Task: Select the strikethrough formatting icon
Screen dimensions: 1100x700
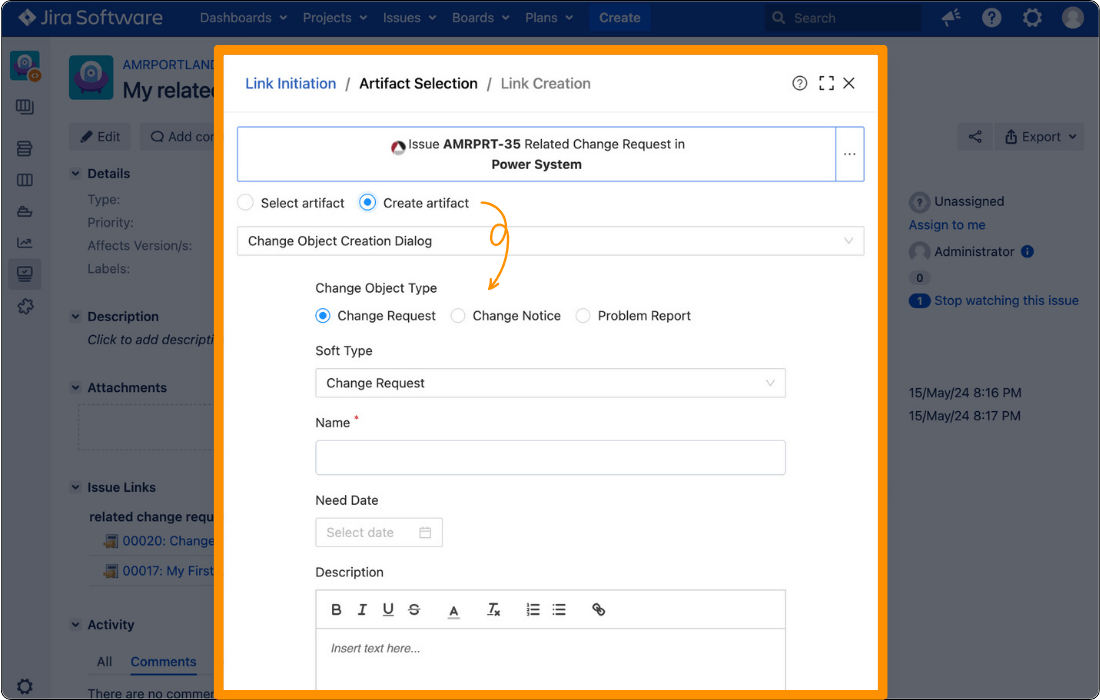Action: (414, 609)
